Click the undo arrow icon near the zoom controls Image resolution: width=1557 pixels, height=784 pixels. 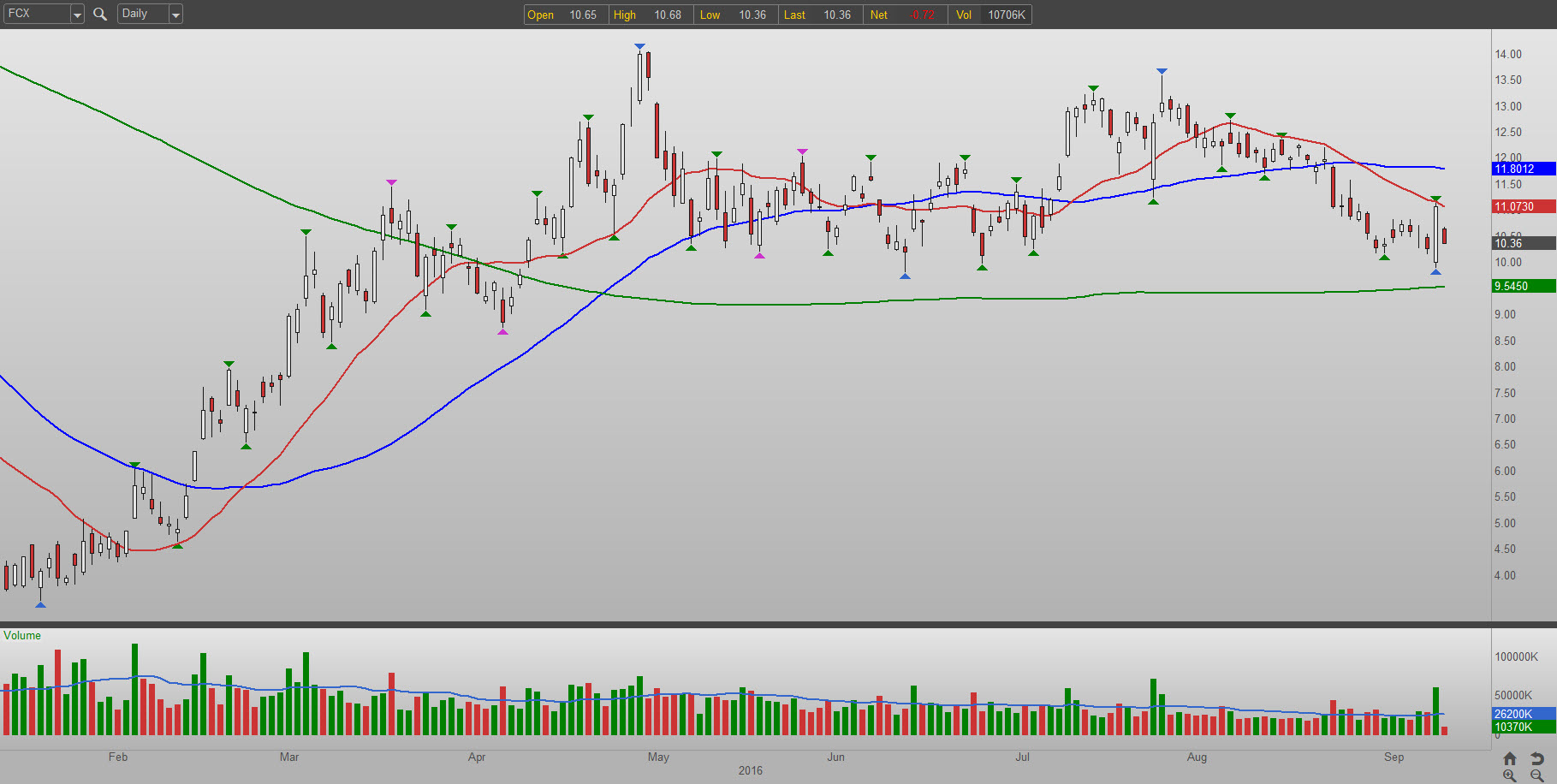pyautogui.click(x=1537, y=758)
